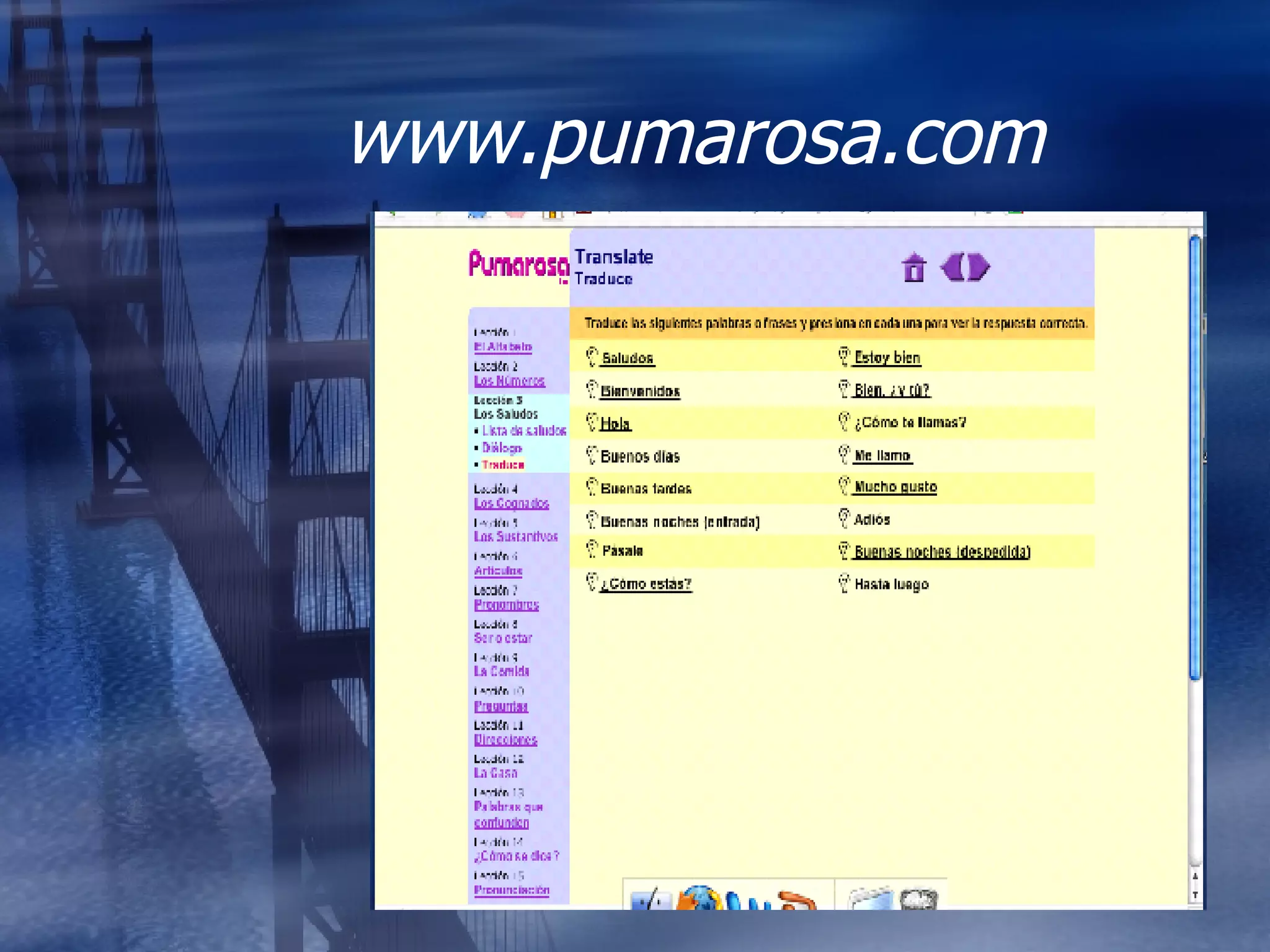This screenshot has width=1270, height=952.
Task: Open Palabras que confunden lesson link
Action: [x=508, y=815]
